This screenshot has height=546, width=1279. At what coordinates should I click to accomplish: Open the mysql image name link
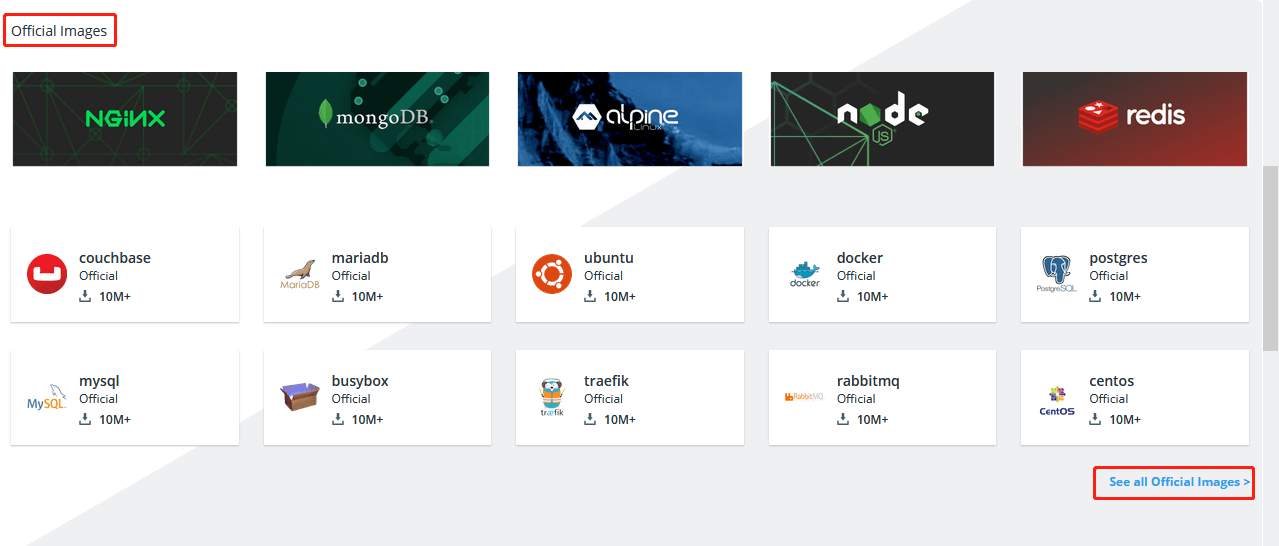[99, 381]
